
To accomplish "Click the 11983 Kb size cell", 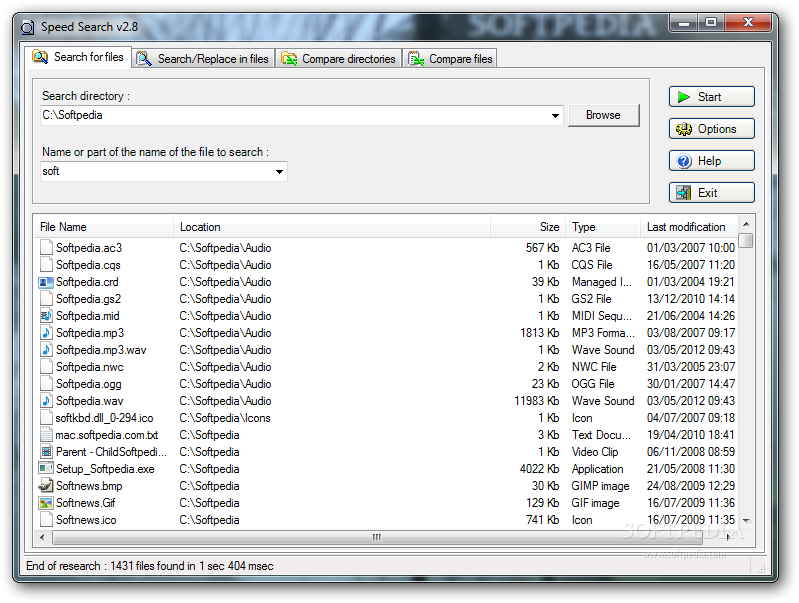I will tap(537, 401).
